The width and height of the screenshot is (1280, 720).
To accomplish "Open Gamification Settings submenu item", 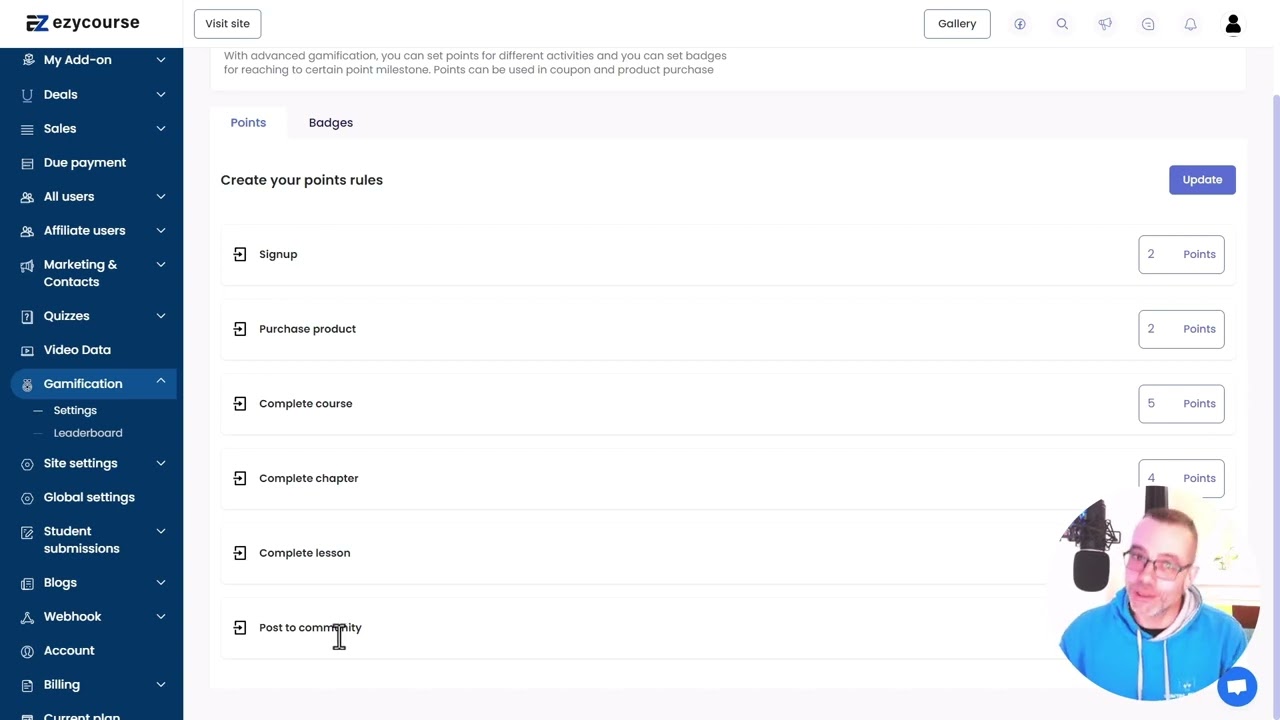I will [75, 410].
